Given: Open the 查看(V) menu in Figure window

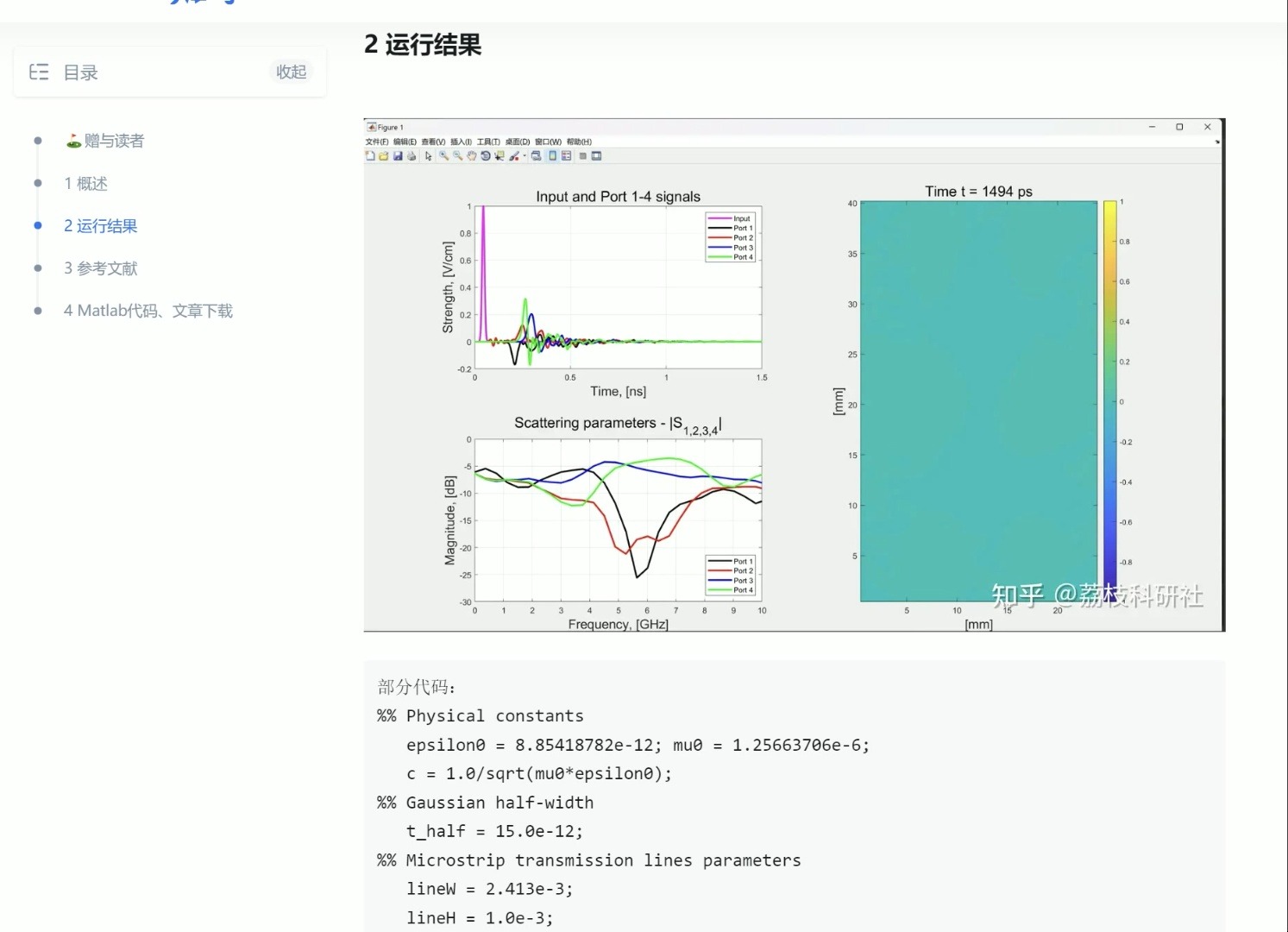Looking at the screenshot, I should 433,142.
